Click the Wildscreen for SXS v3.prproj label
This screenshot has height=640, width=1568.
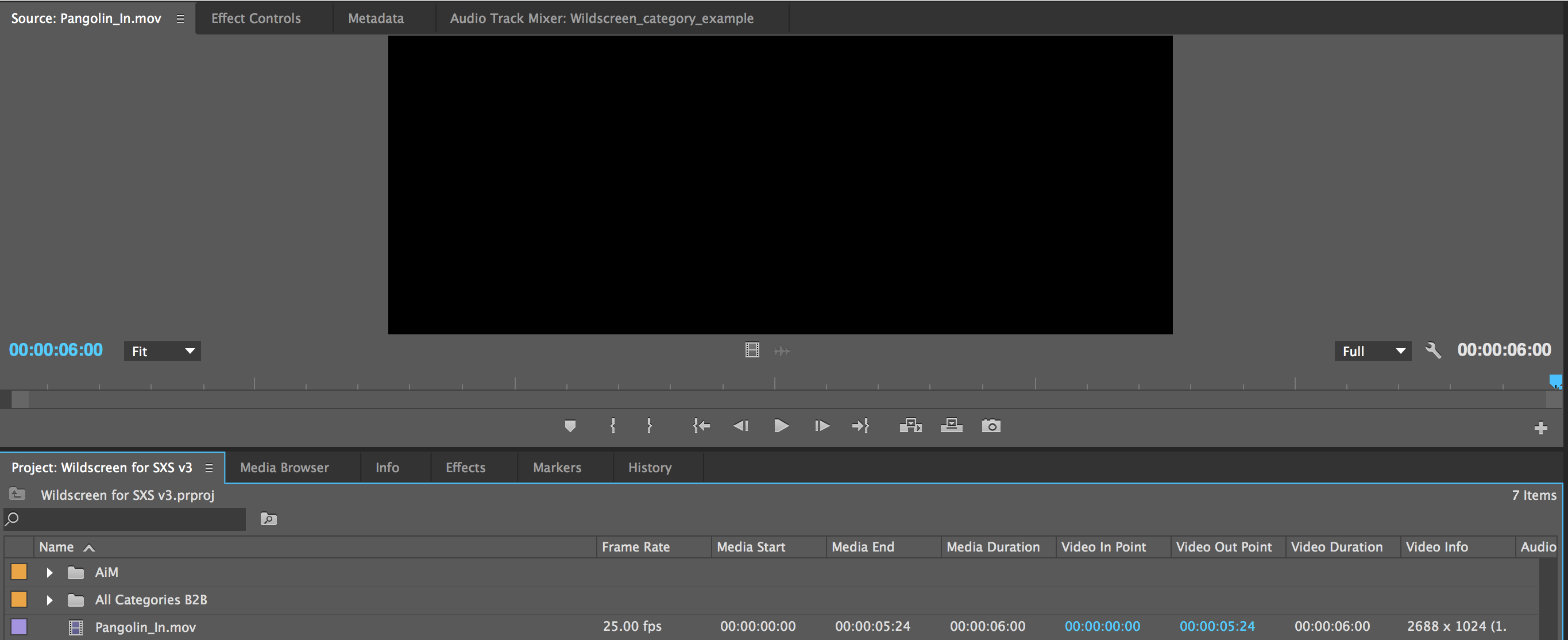tap(128, 495)
